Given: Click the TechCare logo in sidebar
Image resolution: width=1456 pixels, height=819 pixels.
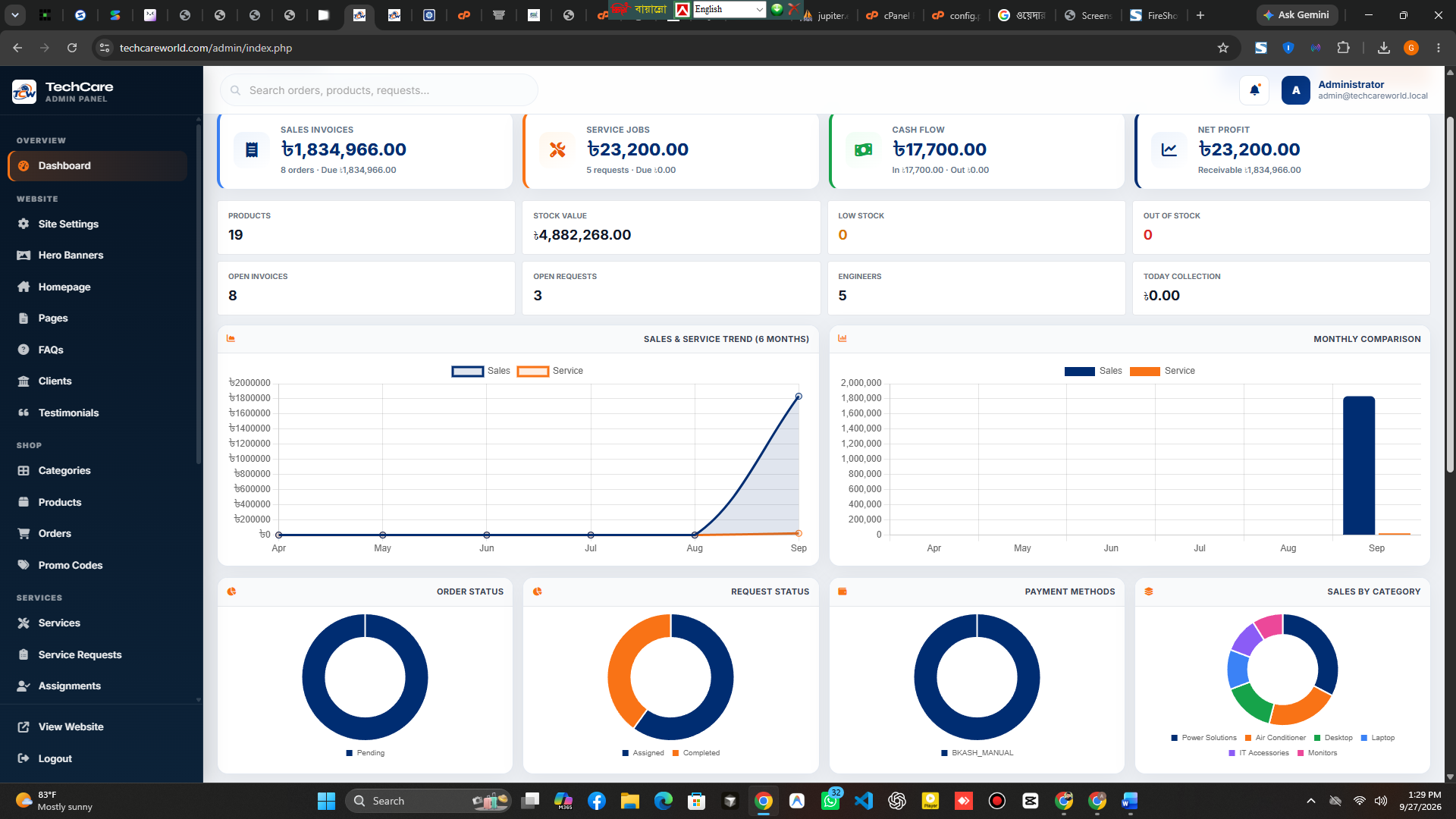Looking at the screenshot, I should click(x=24, y=92).
